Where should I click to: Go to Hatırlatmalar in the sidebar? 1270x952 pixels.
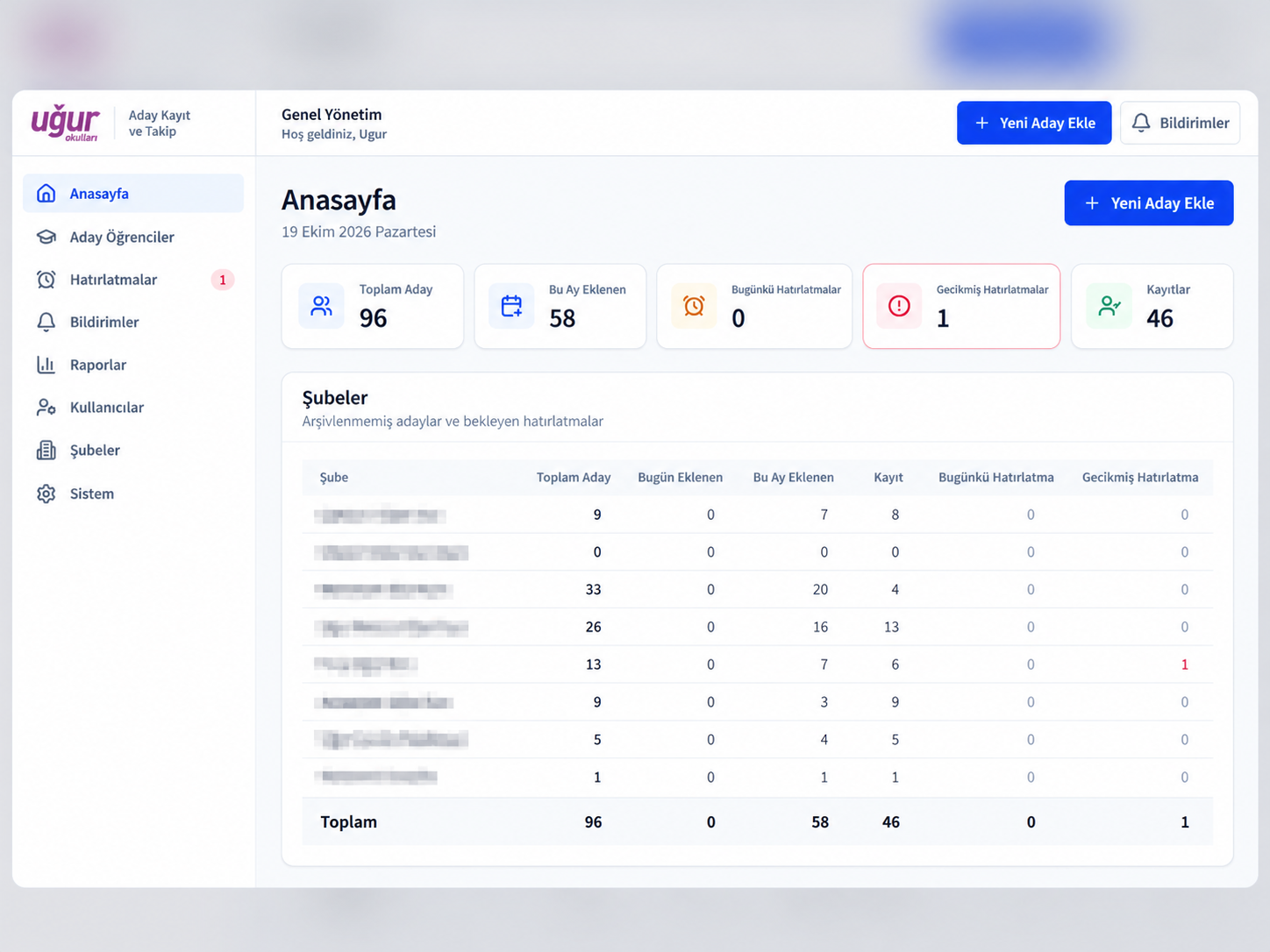pos(133,280)
